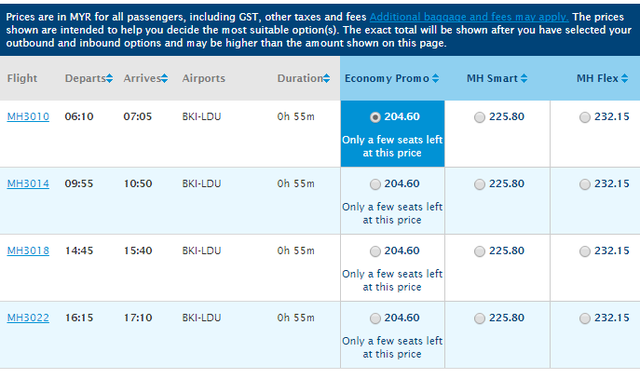Open Additional baggage and fees link
The height and width of the screenshot is (379, 640).
click(469, 17)
